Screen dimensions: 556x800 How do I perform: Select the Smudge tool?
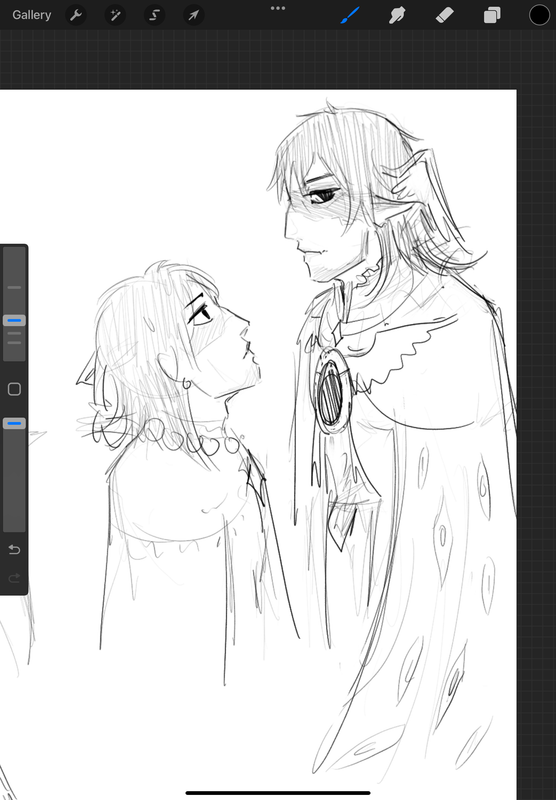(x=397, y=15)
